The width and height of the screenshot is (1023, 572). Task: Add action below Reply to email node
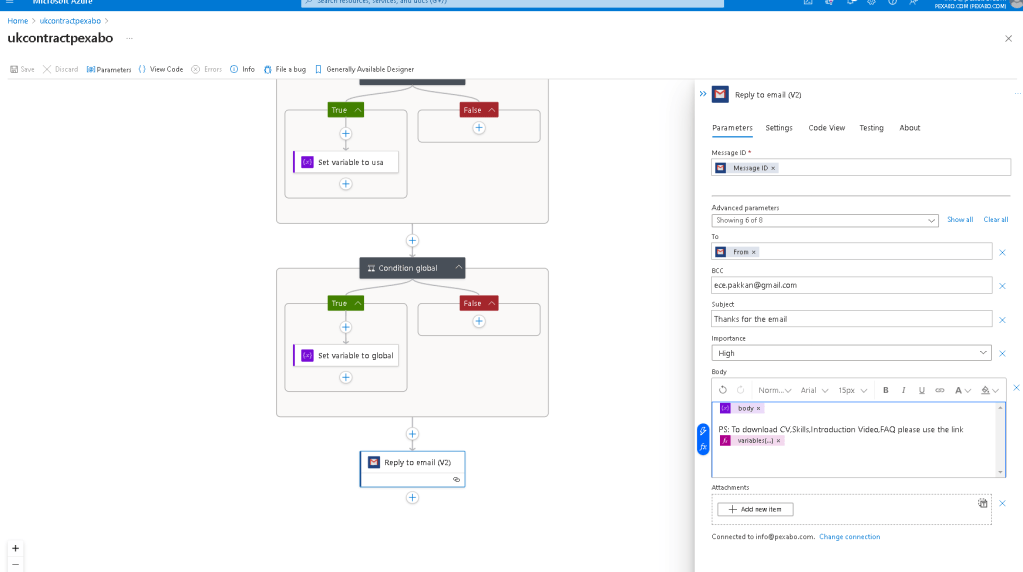point(412,498)
